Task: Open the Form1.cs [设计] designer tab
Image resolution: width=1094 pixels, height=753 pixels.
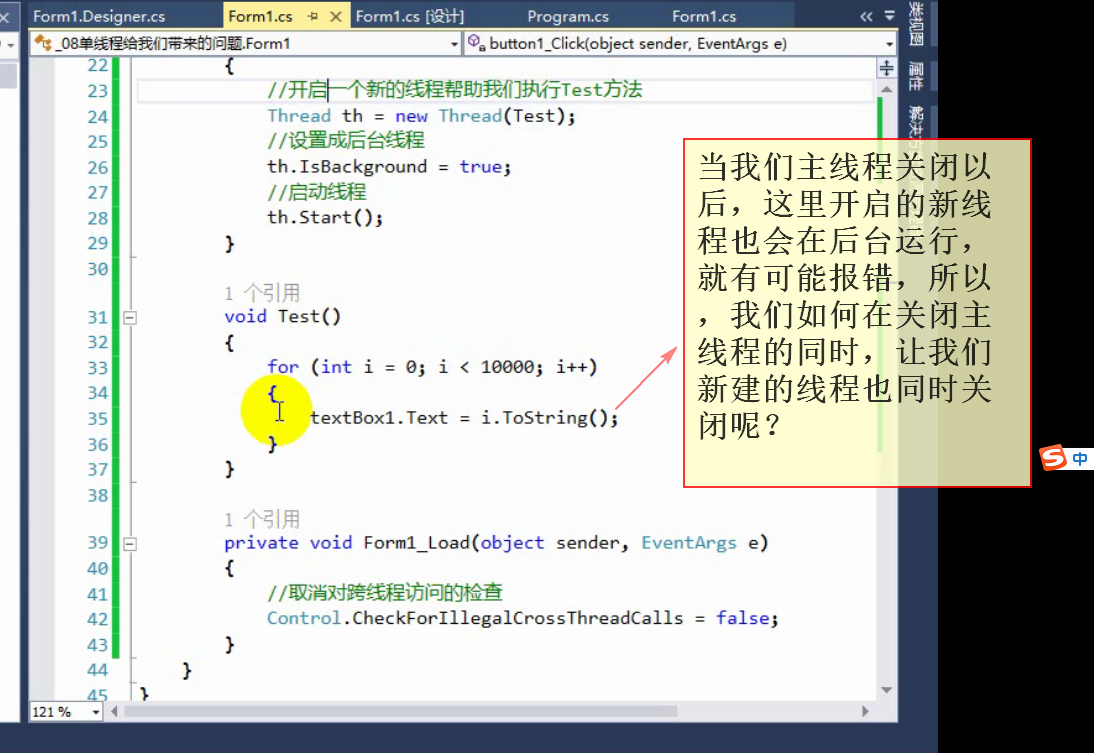Action: point(410,16)
